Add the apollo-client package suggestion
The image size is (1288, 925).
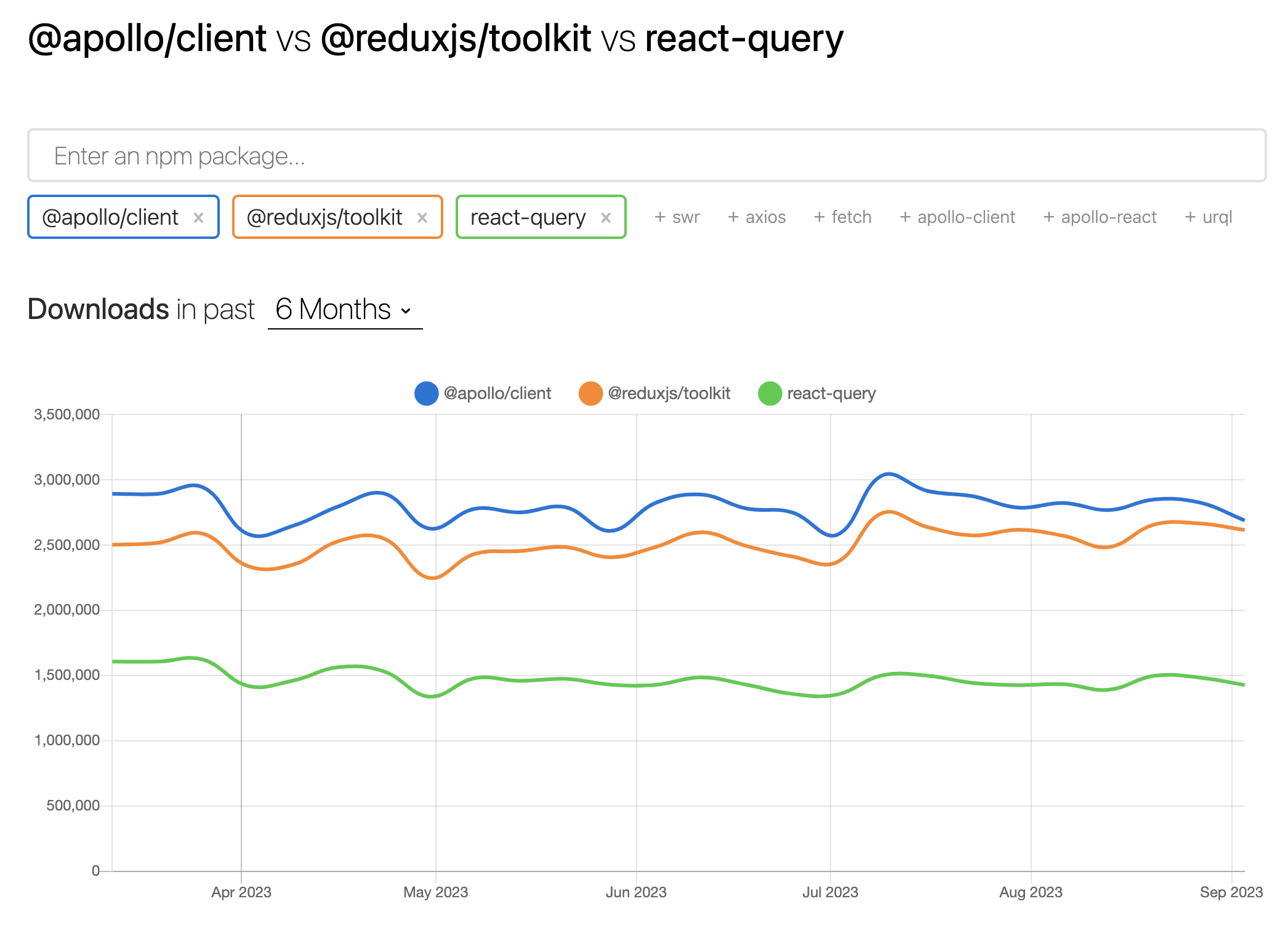coord(957,217)
